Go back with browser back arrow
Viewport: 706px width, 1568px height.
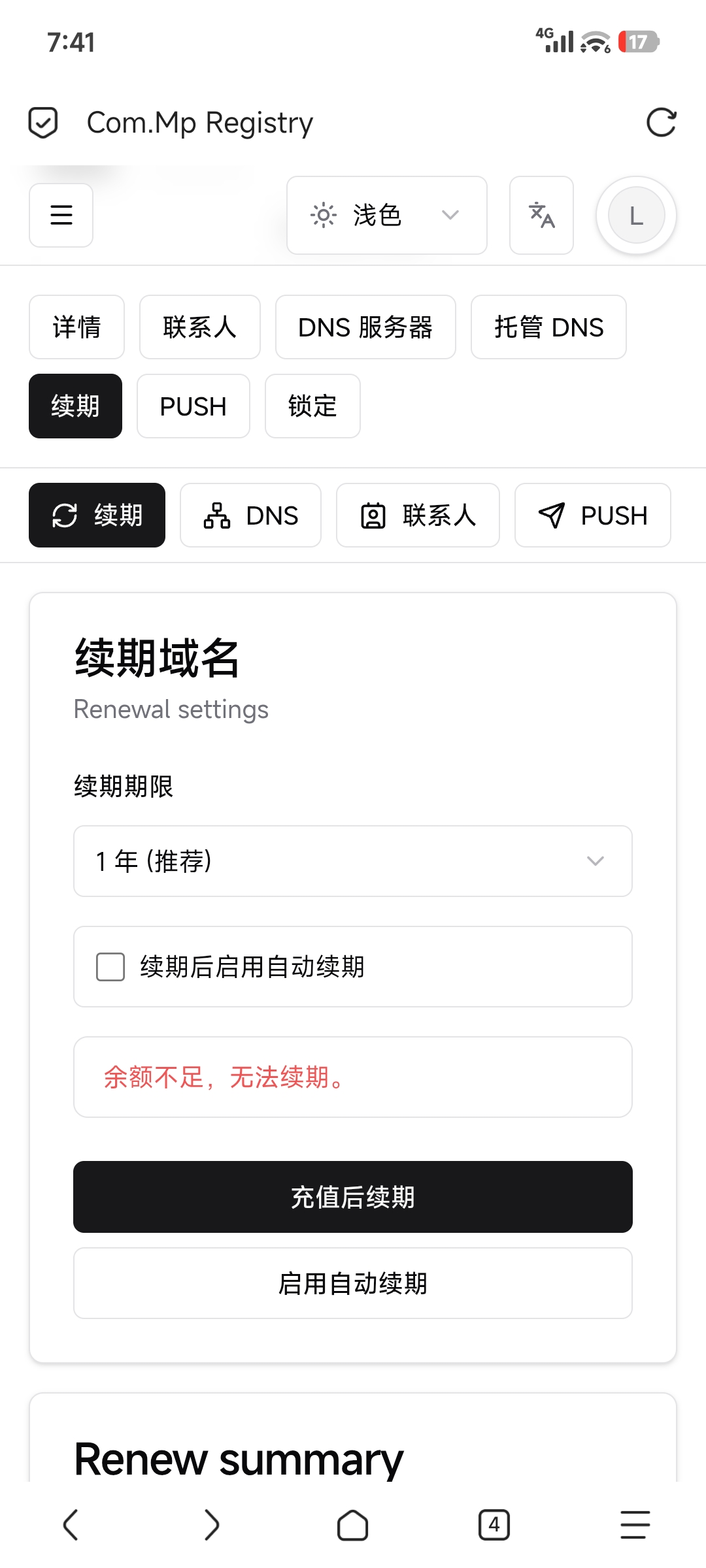(71, 1525)
